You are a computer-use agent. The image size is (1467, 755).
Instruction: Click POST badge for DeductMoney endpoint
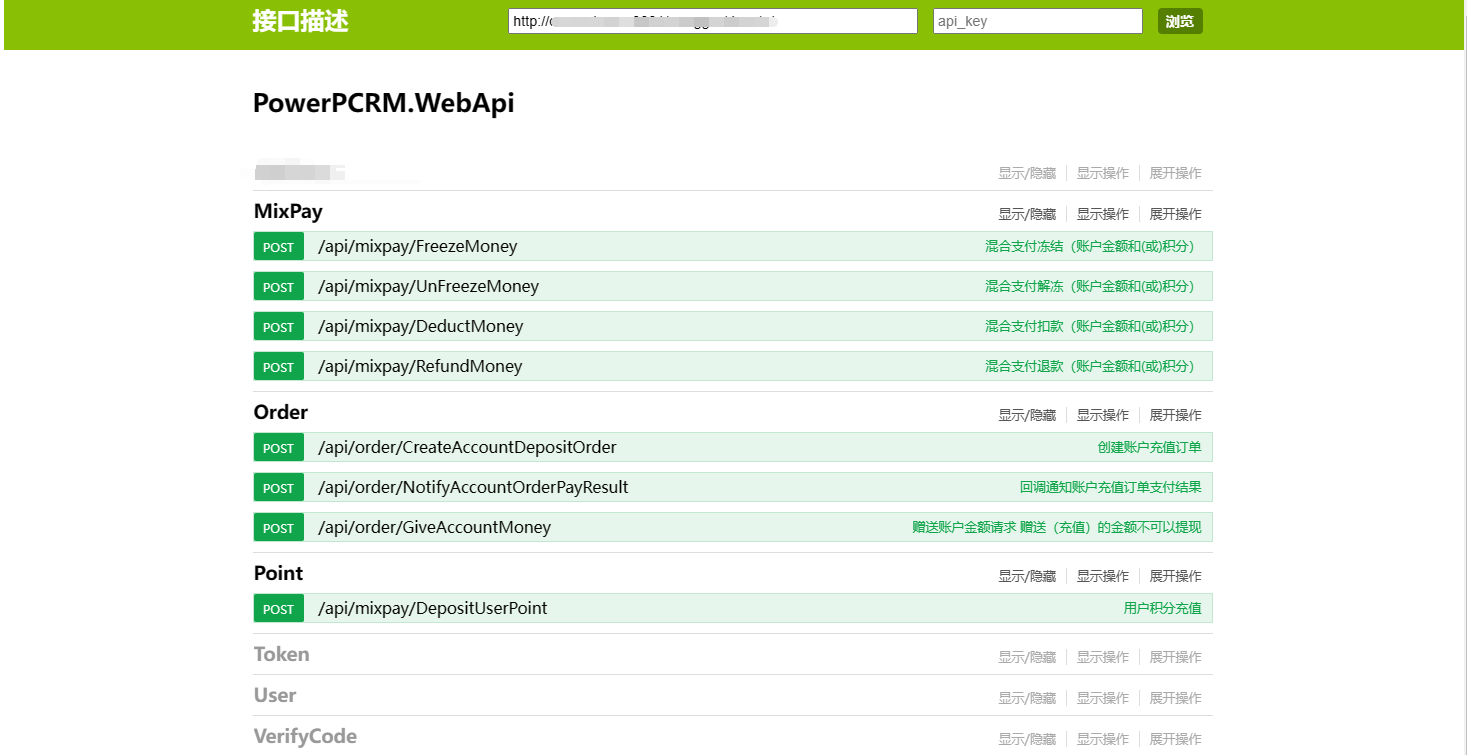click(278, 327)
